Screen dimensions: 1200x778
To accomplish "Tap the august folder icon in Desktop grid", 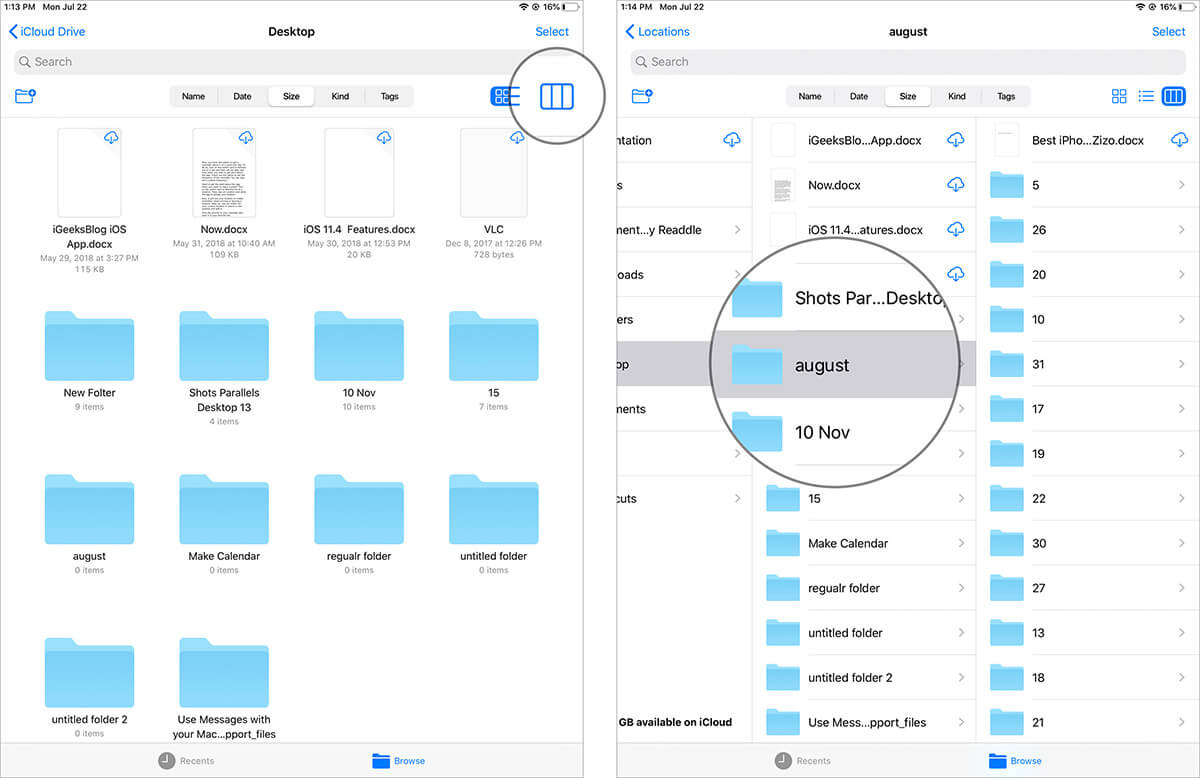I will tap(89, 509).
